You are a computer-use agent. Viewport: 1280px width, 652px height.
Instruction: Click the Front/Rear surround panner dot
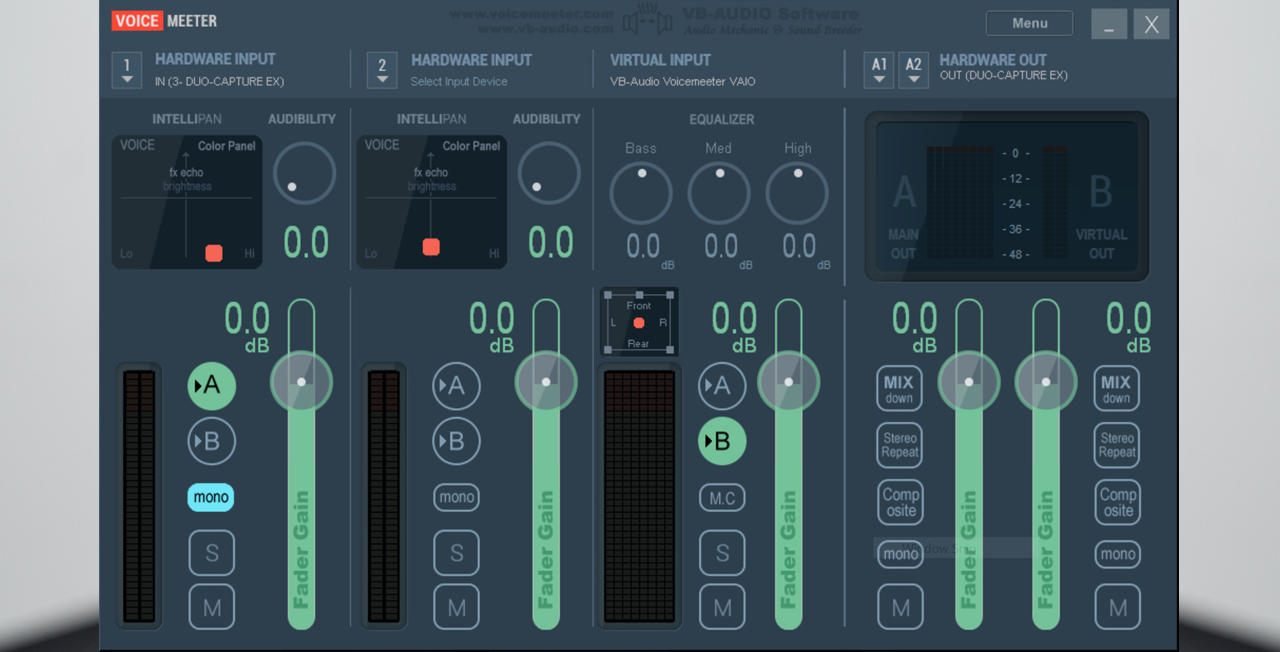pyautogui.click(x=639, y=323)
